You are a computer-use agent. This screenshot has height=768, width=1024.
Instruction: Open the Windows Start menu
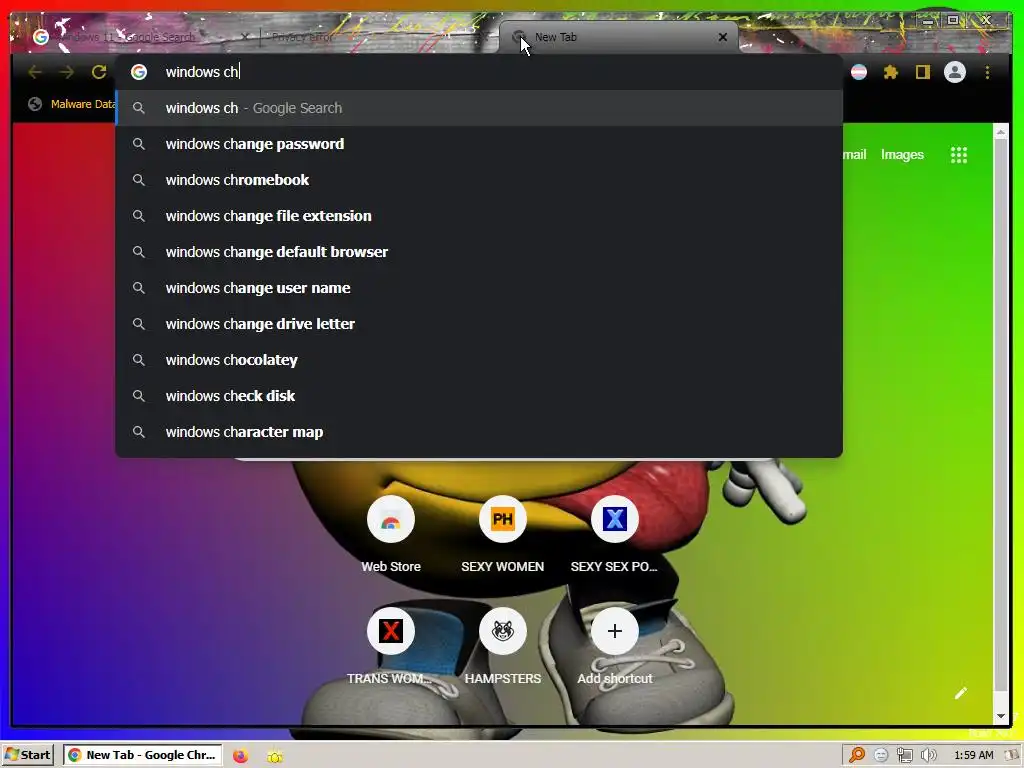coord(27,755)
